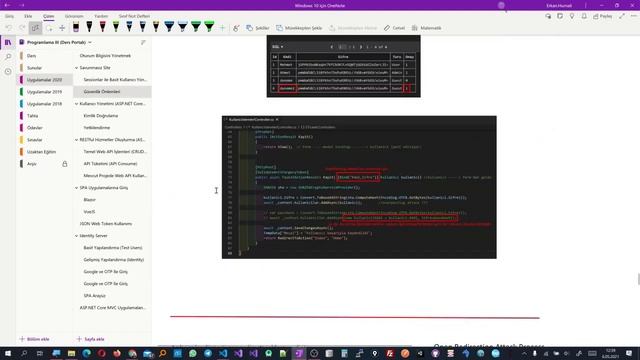Image resolution: width=640 pixels, height=360 pixels.
Task: Choose the blue tipped pen
Action: [x=129, y=27]
